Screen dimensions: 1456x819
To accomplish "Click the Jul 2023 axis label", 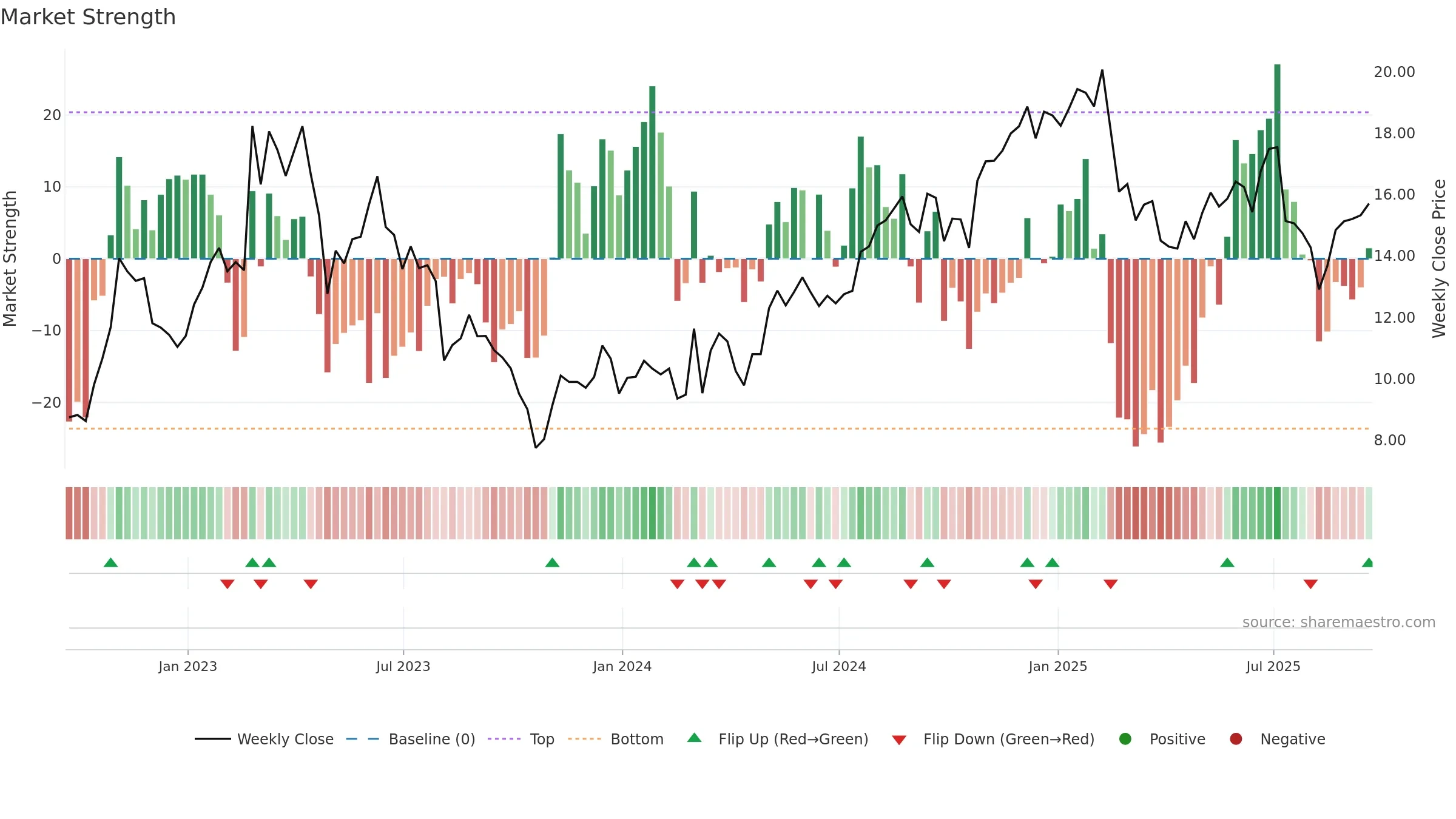I will pos(403,666).
